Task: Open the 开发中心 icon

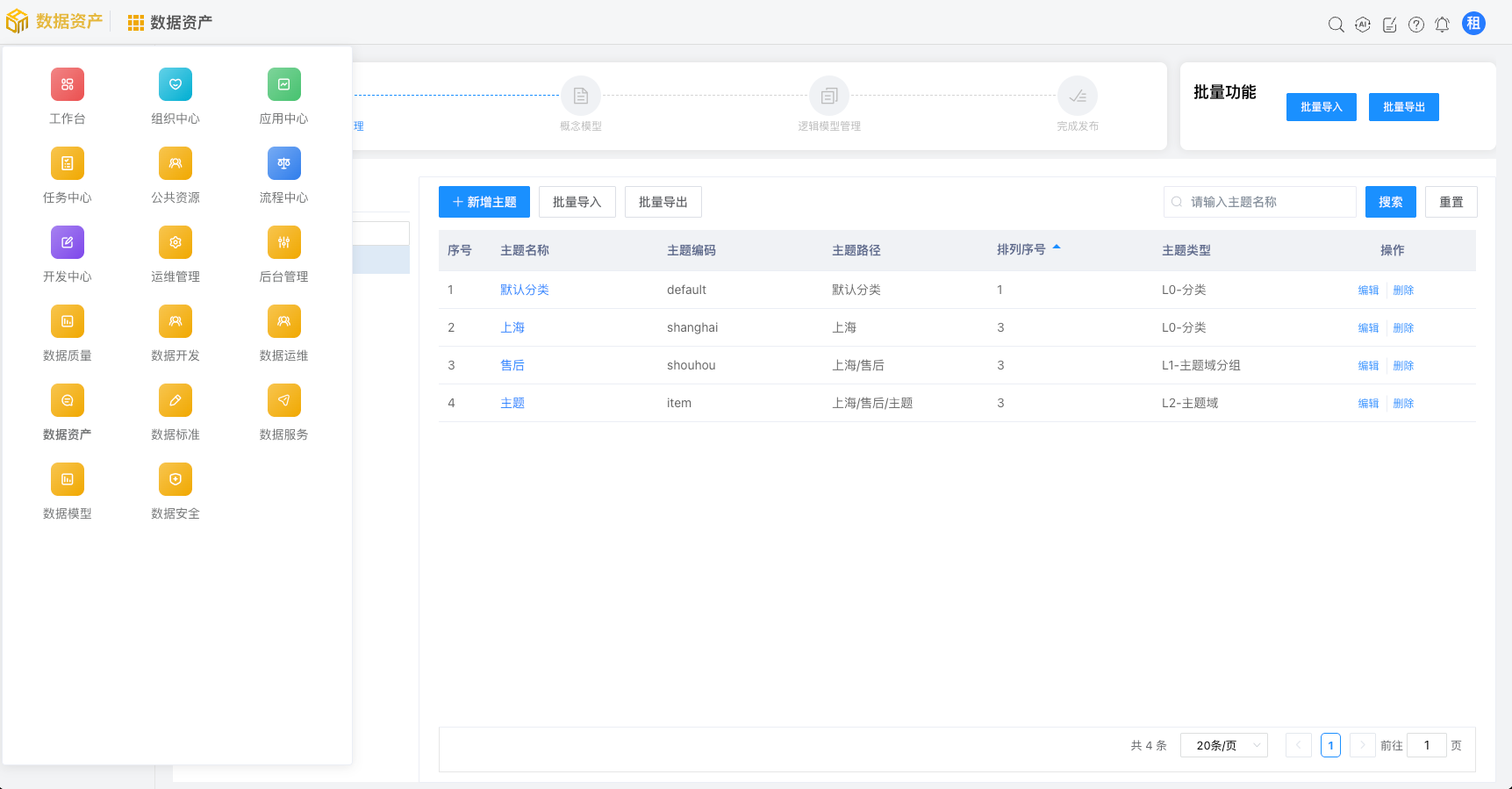Action: tap(68, 243)
